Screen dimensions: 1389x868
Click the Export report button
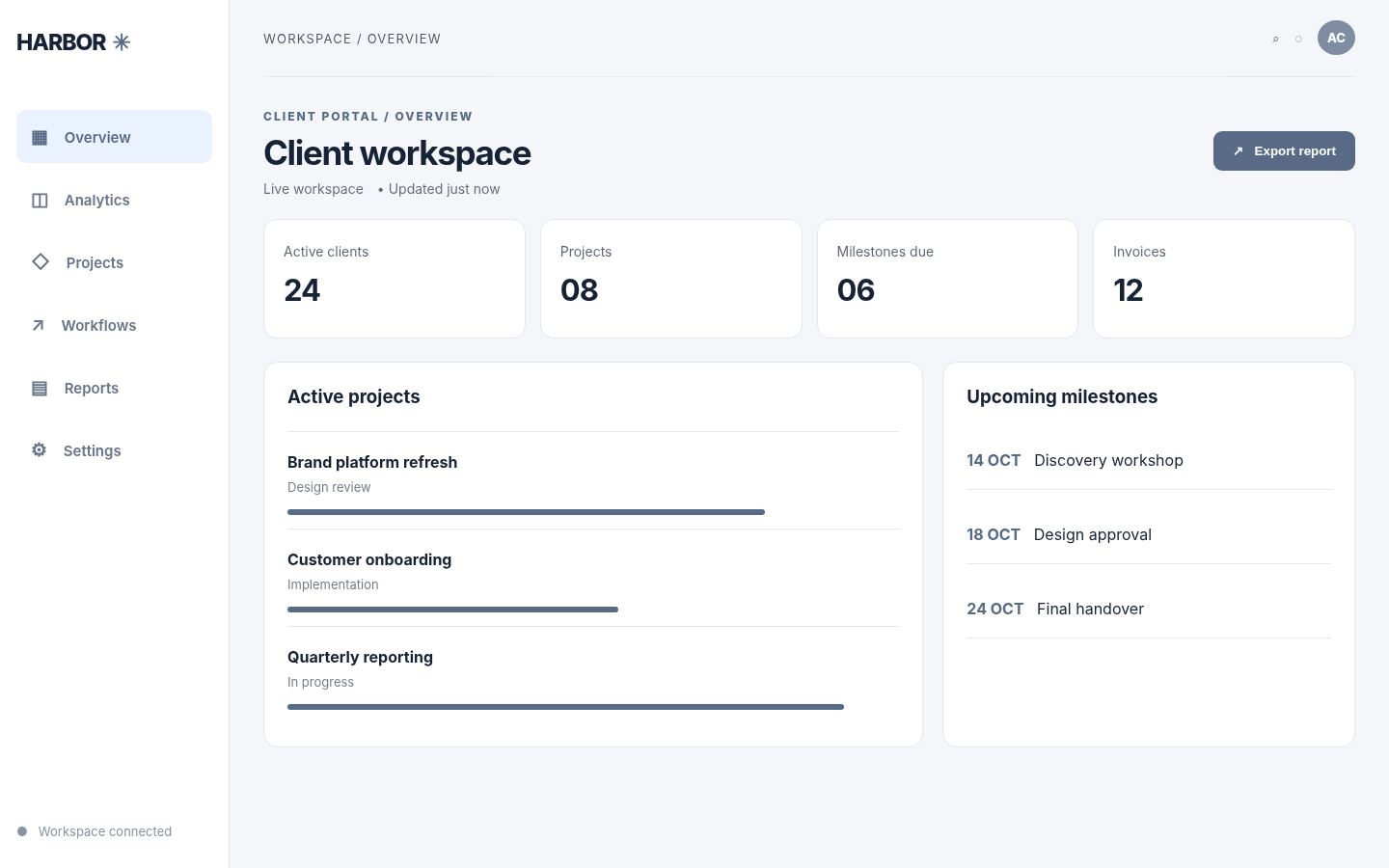click(x=1284, y=150)
